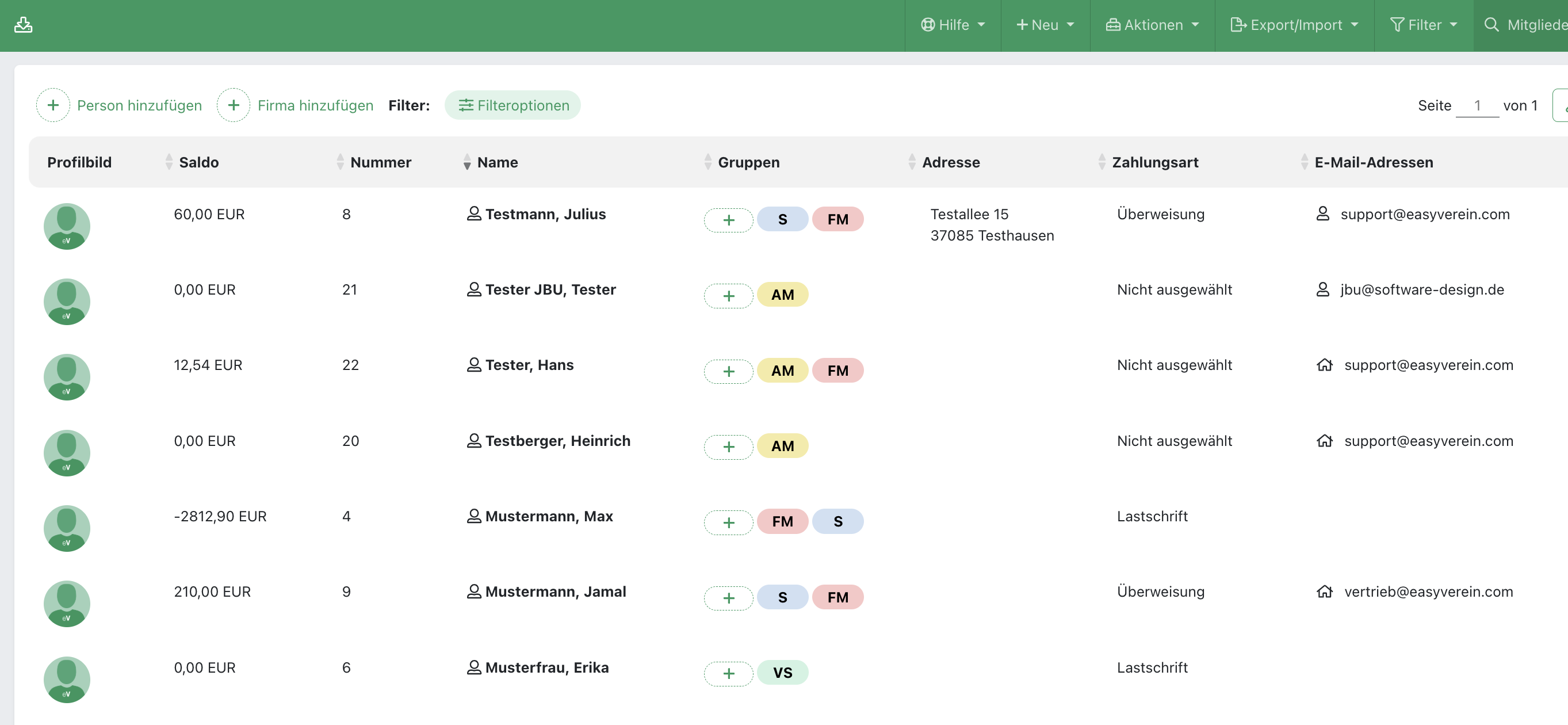1568x725 pixels.
Task: Click house icon in Testberger, Heinrich email
Action: pos(1325,440)
